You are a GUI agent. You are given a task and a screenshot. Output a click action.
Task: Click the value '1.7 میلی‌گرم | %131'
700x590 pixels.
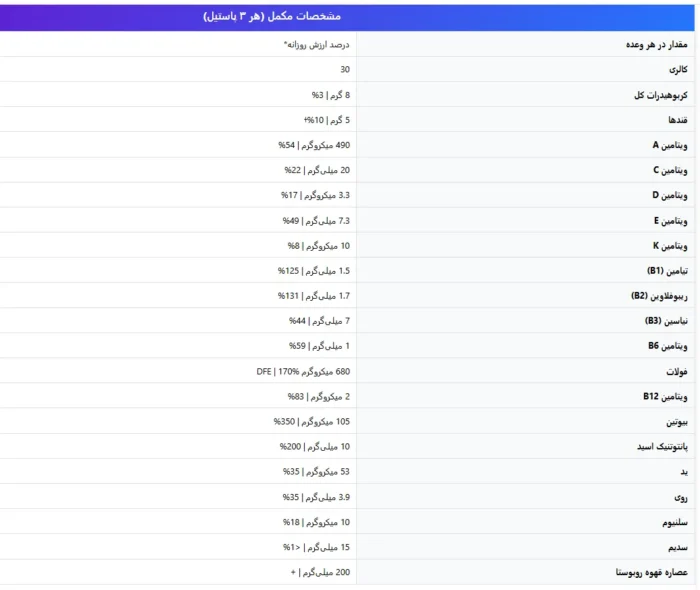pos(314,295)
